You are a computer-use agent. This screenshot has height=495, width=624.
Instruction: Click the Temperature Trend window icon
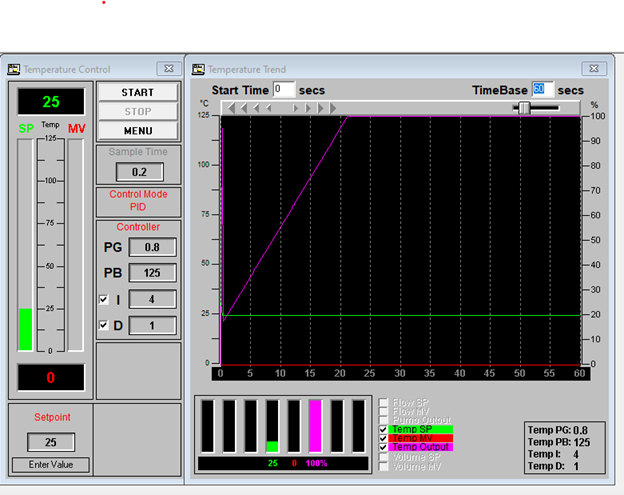point(198,69)
